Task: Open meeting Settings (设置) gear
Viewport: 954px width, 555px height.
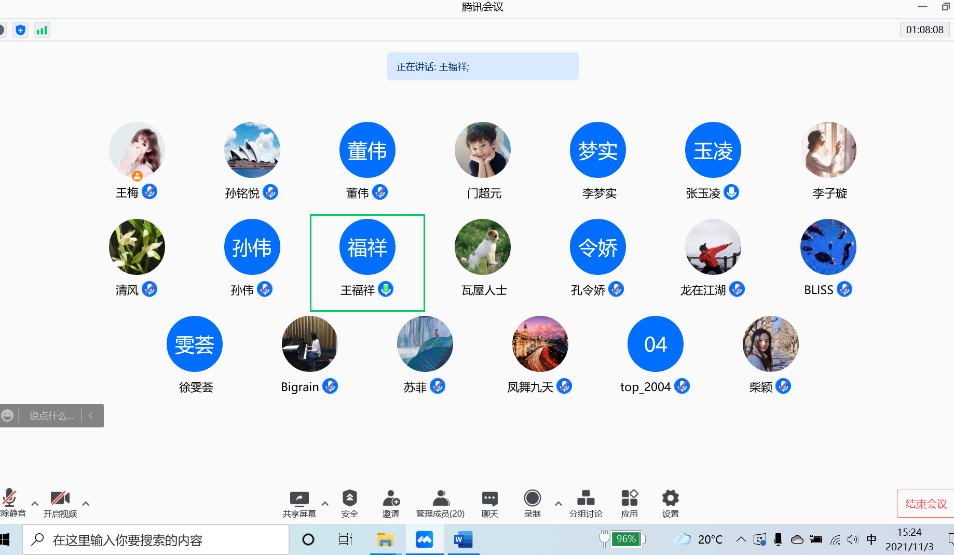Action: tap(670, 499)
